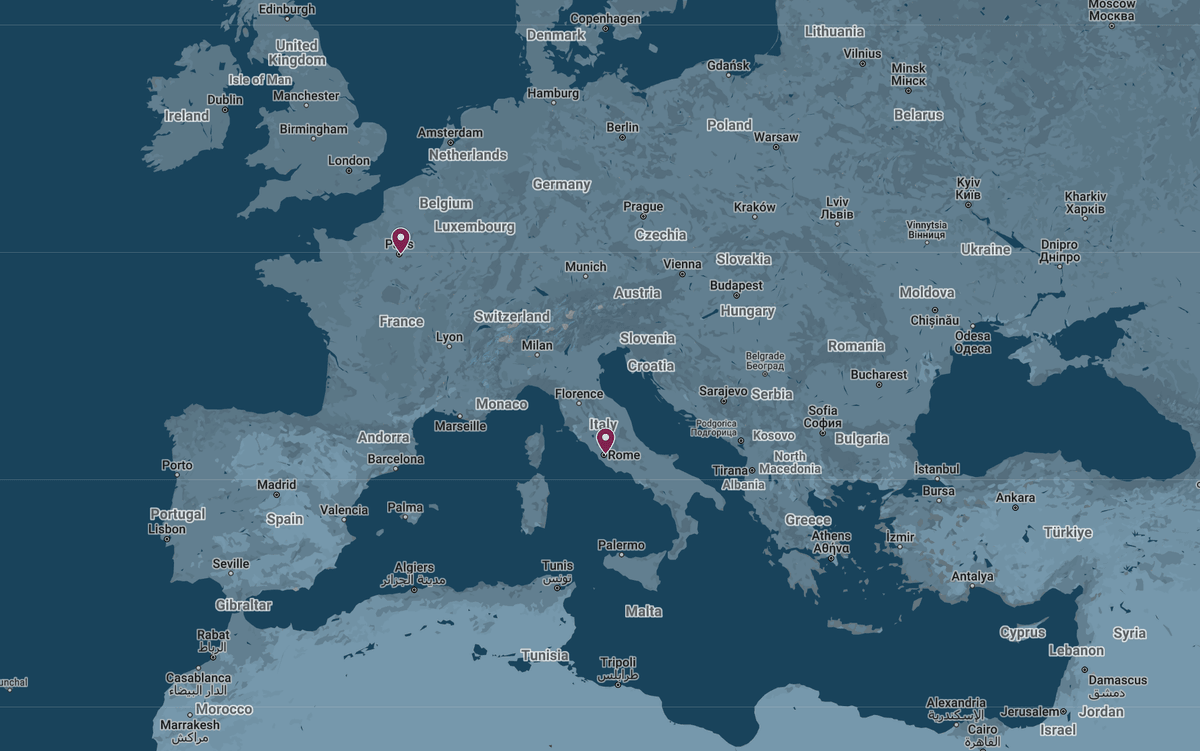Click the Bucharest city label
This screenshot has width=1200, height=751.
click(x=879, y=375)
